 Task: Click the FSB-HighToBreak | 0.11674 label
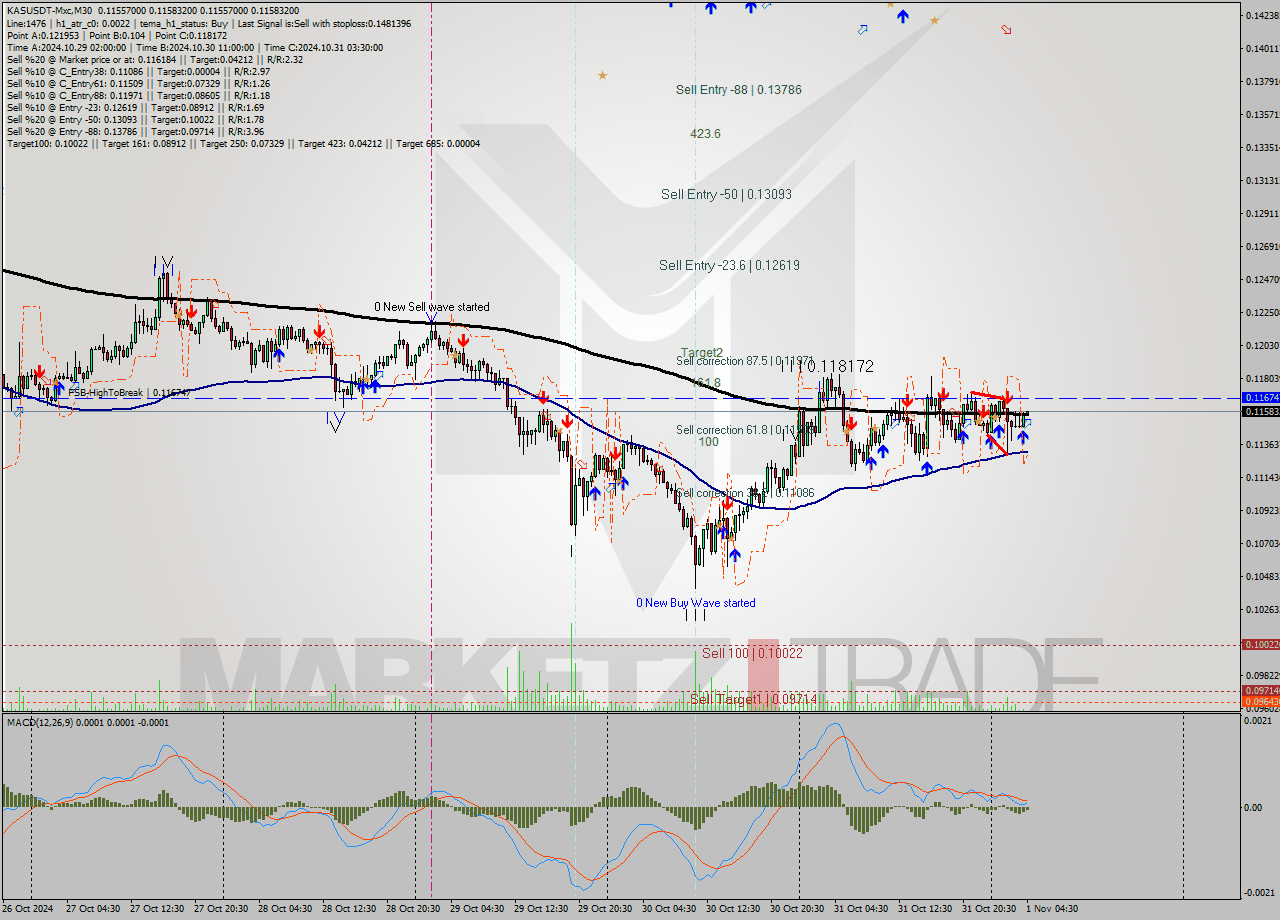(x=128, y=393)
